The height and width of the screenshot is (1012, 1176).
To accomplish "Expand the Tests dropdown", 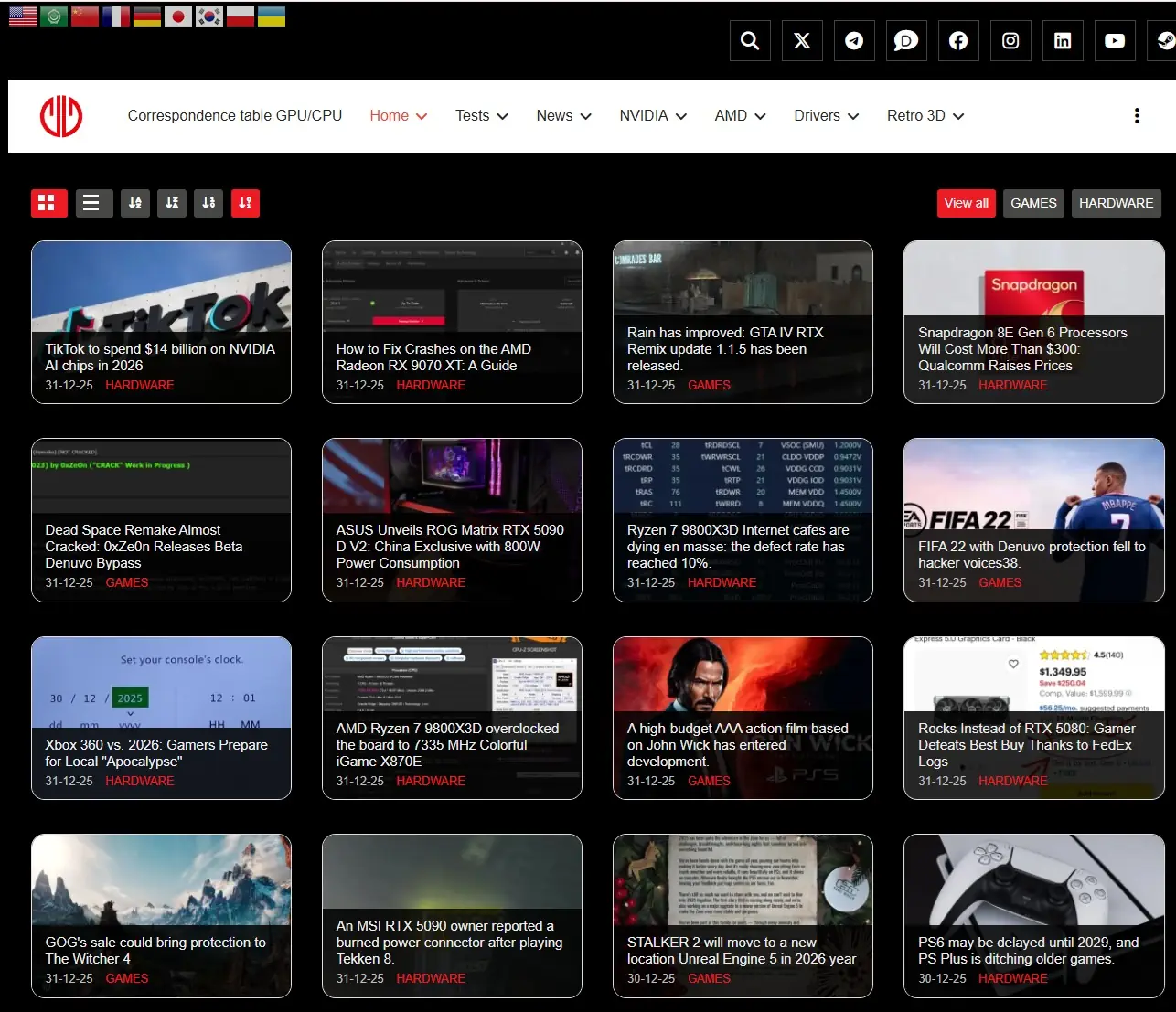I will (x=482, y=116).
